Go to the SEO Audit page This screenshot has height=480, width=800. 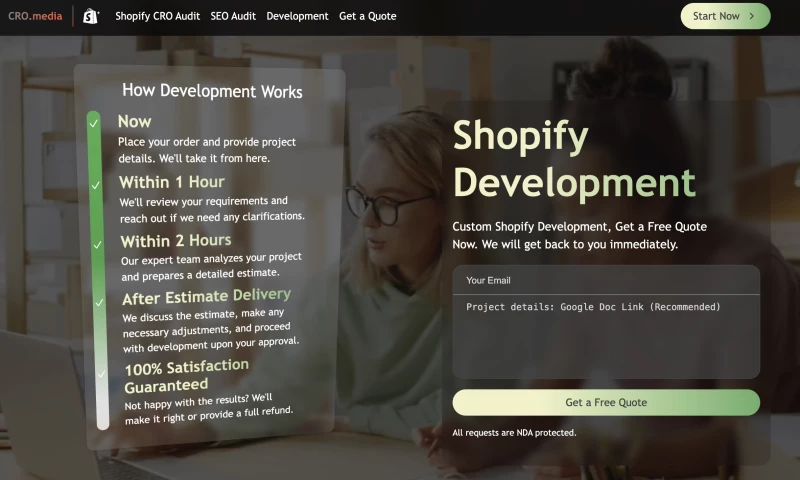233,16
